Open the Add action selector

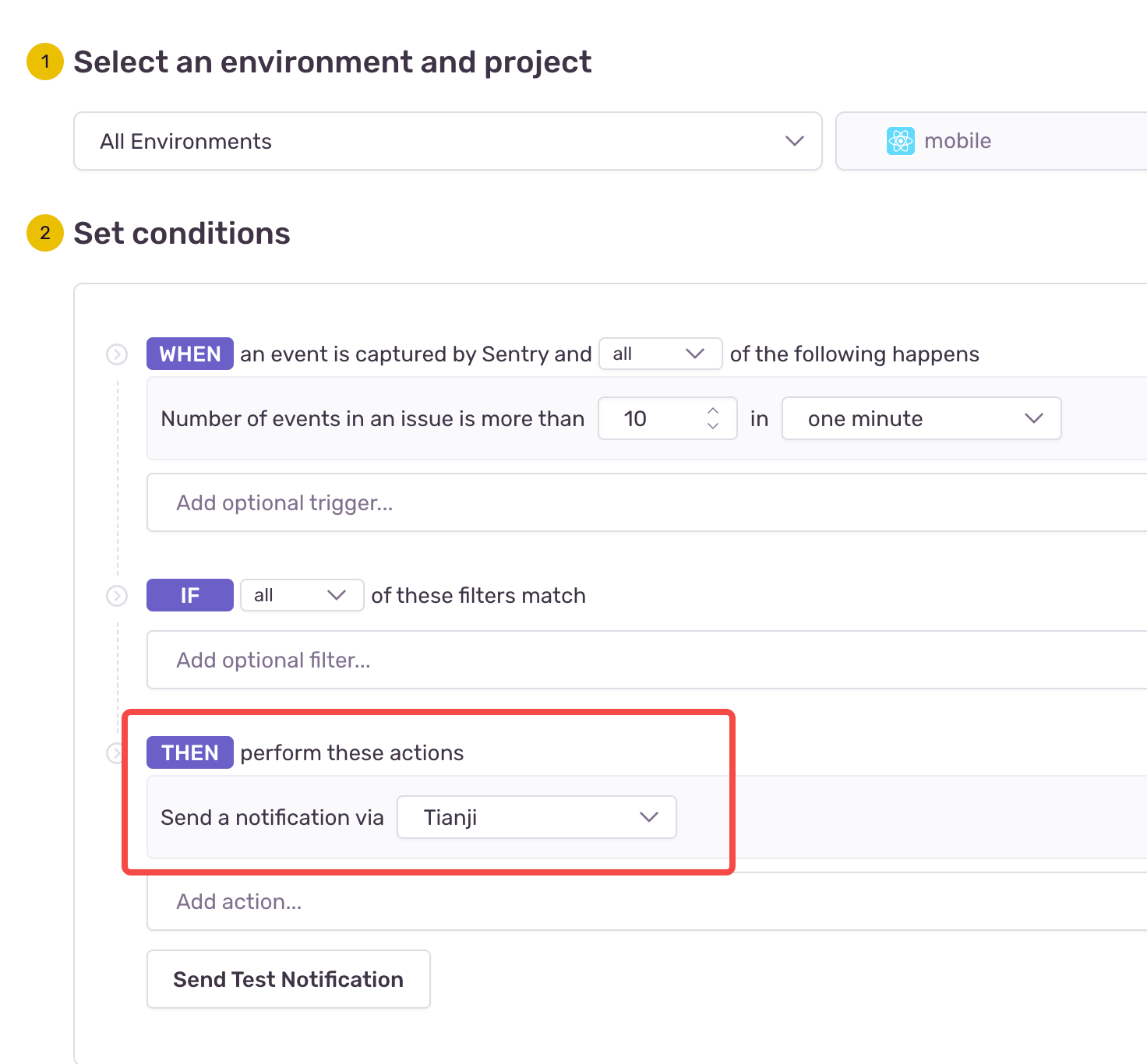coord(645,902)
